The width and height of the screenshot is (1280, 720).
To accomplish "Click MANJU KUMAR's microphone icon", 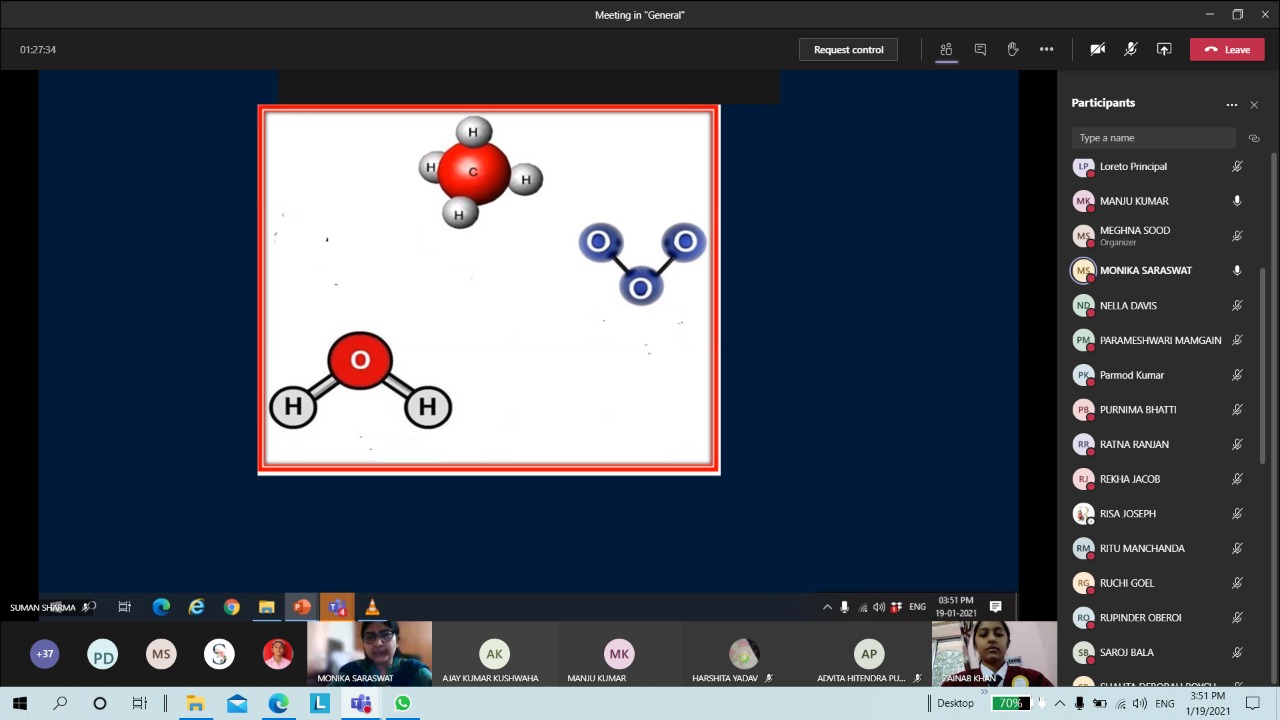I will pyautogui.click(x=1237, y=201).
